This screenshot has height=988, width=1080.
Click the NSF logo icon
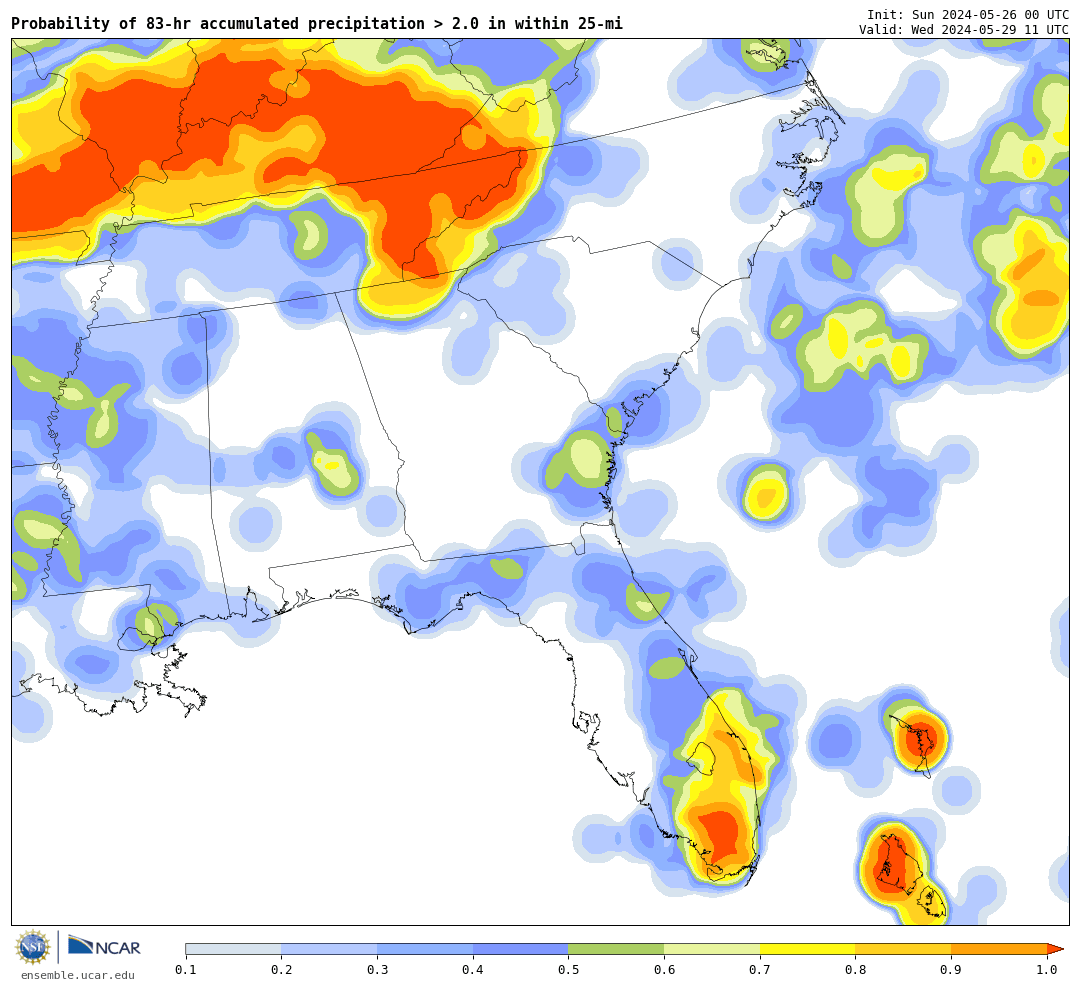pyautogui.click(x=33, y=947)
